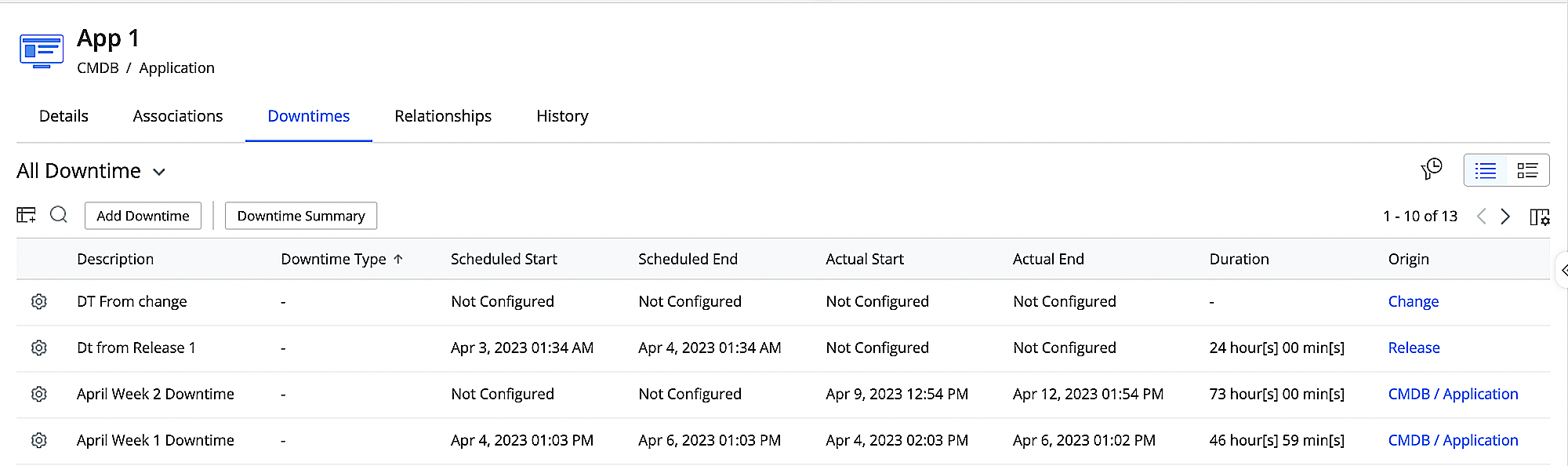This screenshot has width=1568, height=466.
Task: Go to next page of downtimes
Action: [x=1504, y=217]
